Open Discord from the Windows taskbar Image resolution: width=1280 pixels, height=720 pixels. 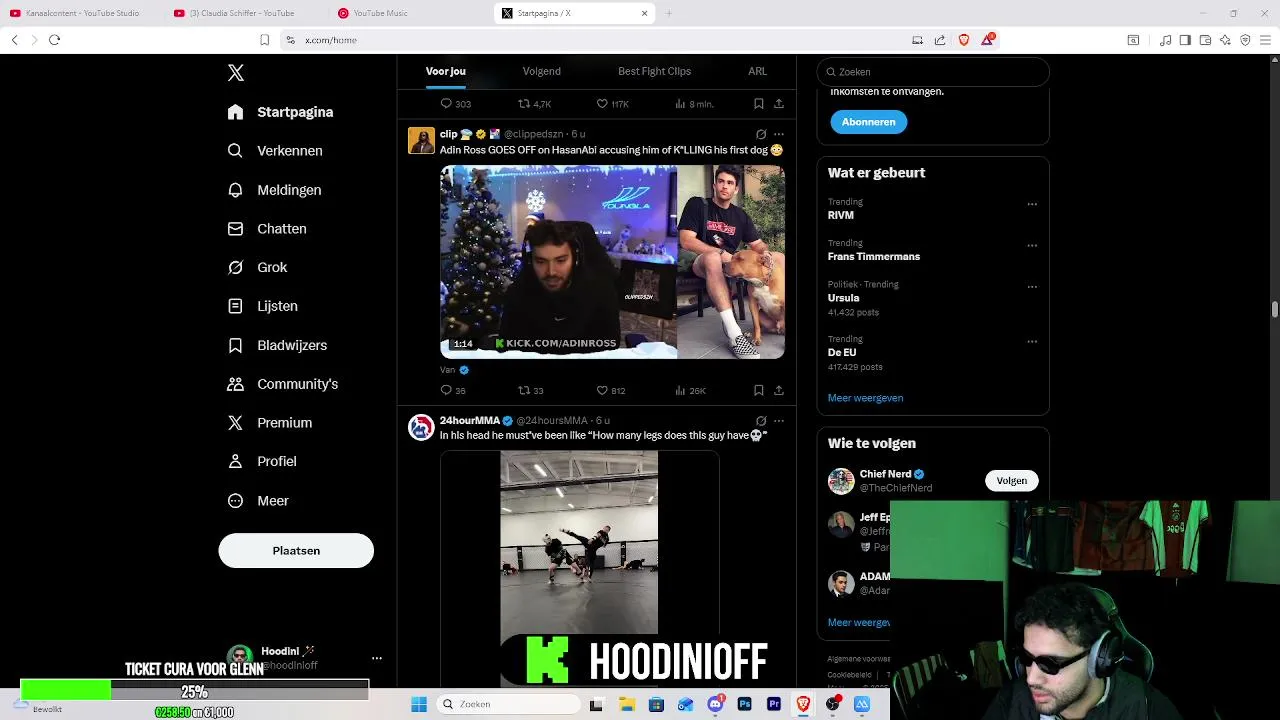click(715, 705)
